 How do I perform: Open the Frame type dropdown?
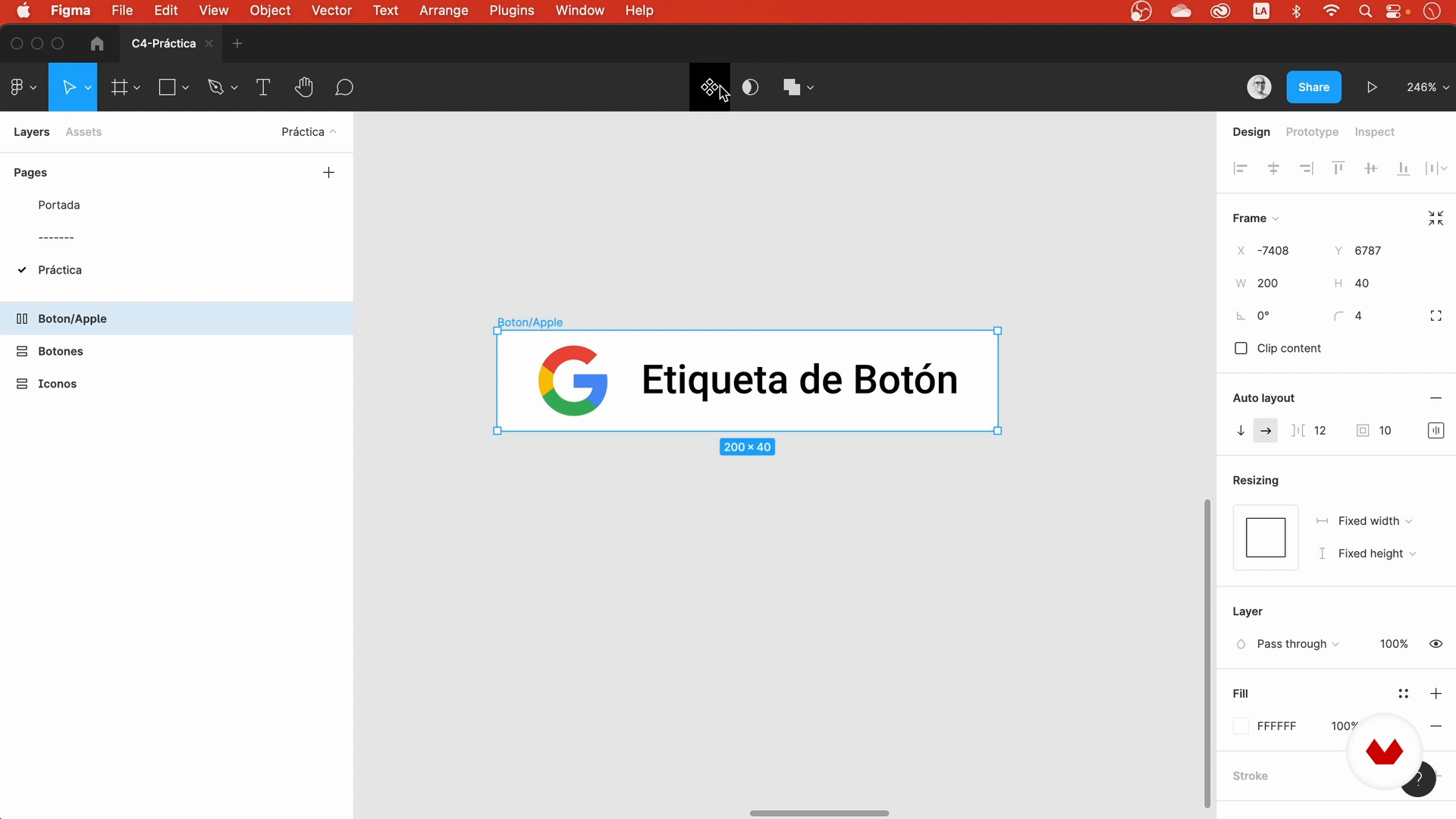click(x=1256, y=218)
